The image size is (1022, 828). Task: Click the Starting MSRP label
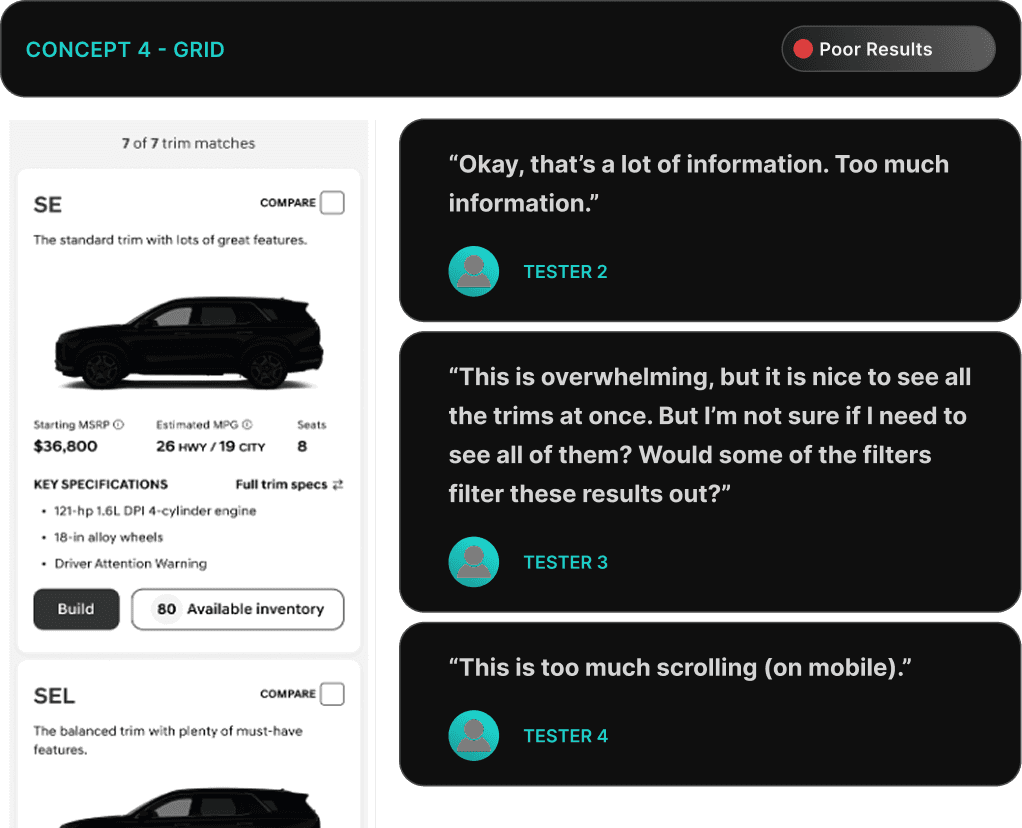(72, 424)
